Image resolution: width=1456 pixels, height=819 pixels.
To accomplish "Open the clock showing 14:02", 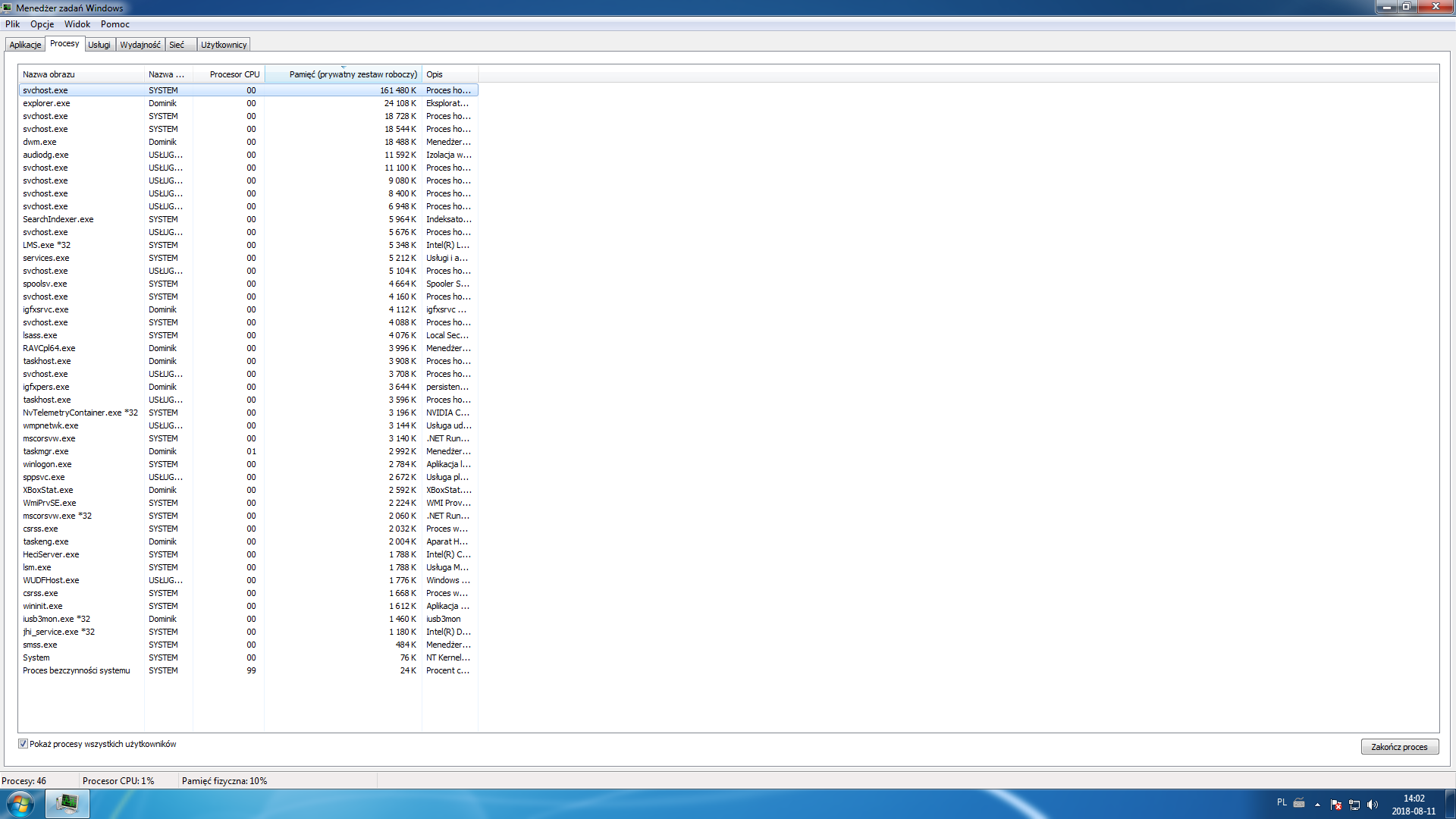I will click(1414, 805).
